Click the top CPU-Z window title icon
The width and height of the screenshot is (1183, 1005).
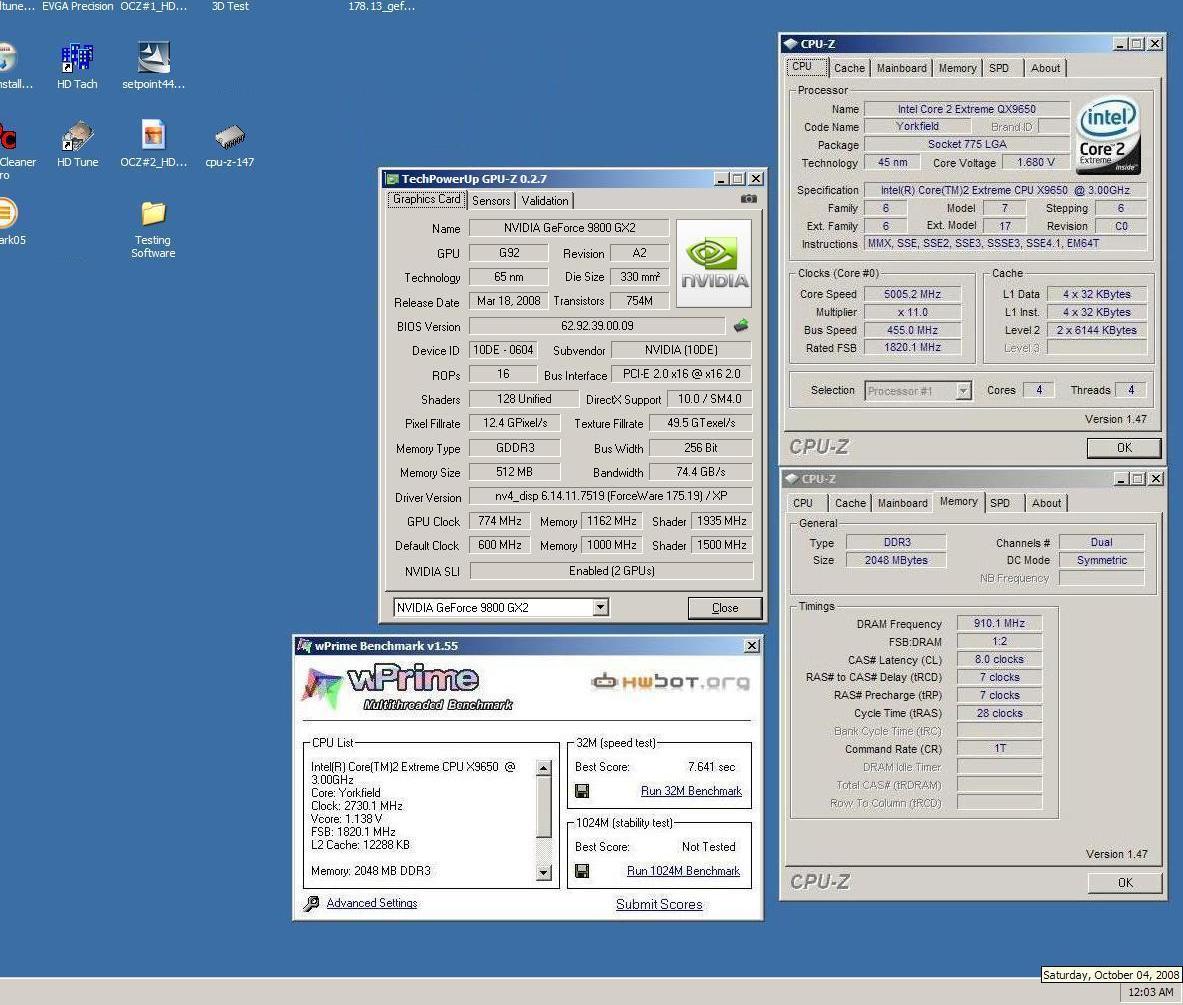point(791,44)
